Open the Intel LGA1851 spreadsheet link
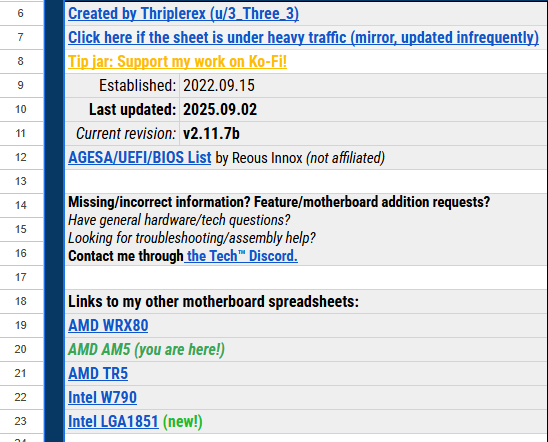Screen dimensions: 548x442 113,421
